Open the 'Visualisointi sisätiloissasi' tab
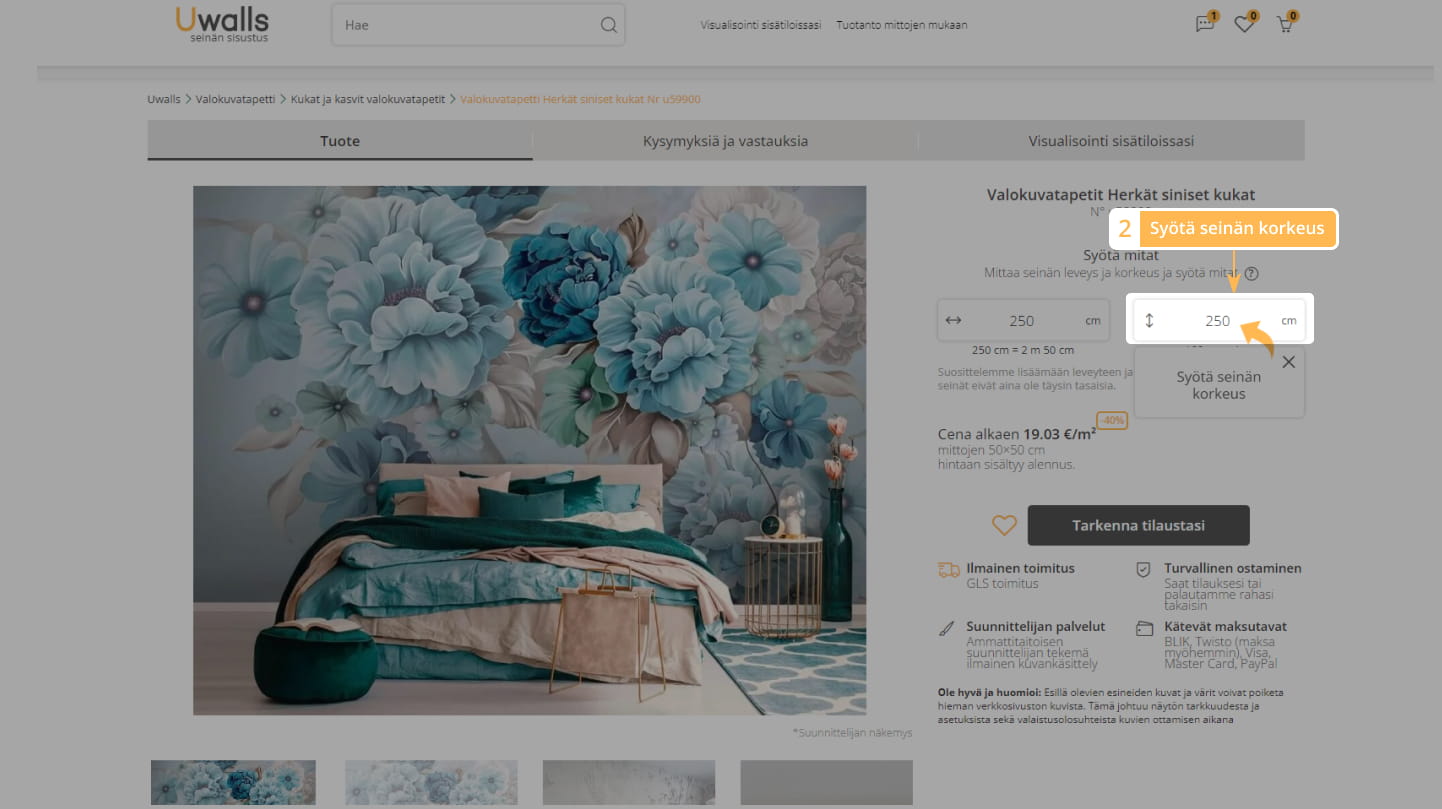Screen dimensions: 1442x809 1111,141
